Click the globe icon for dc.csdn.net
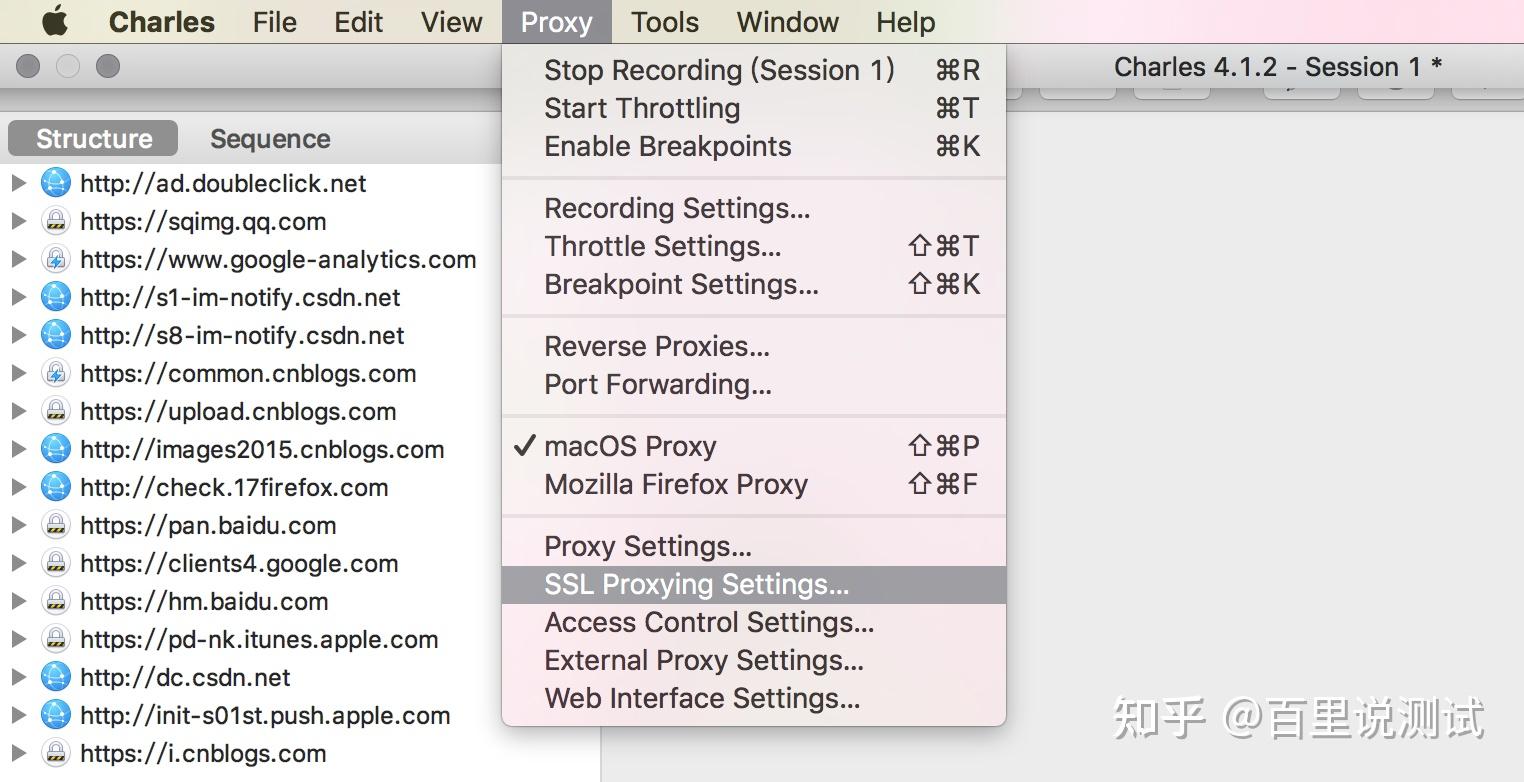This screenshot has height=782, width=1524. pos(56,677)
